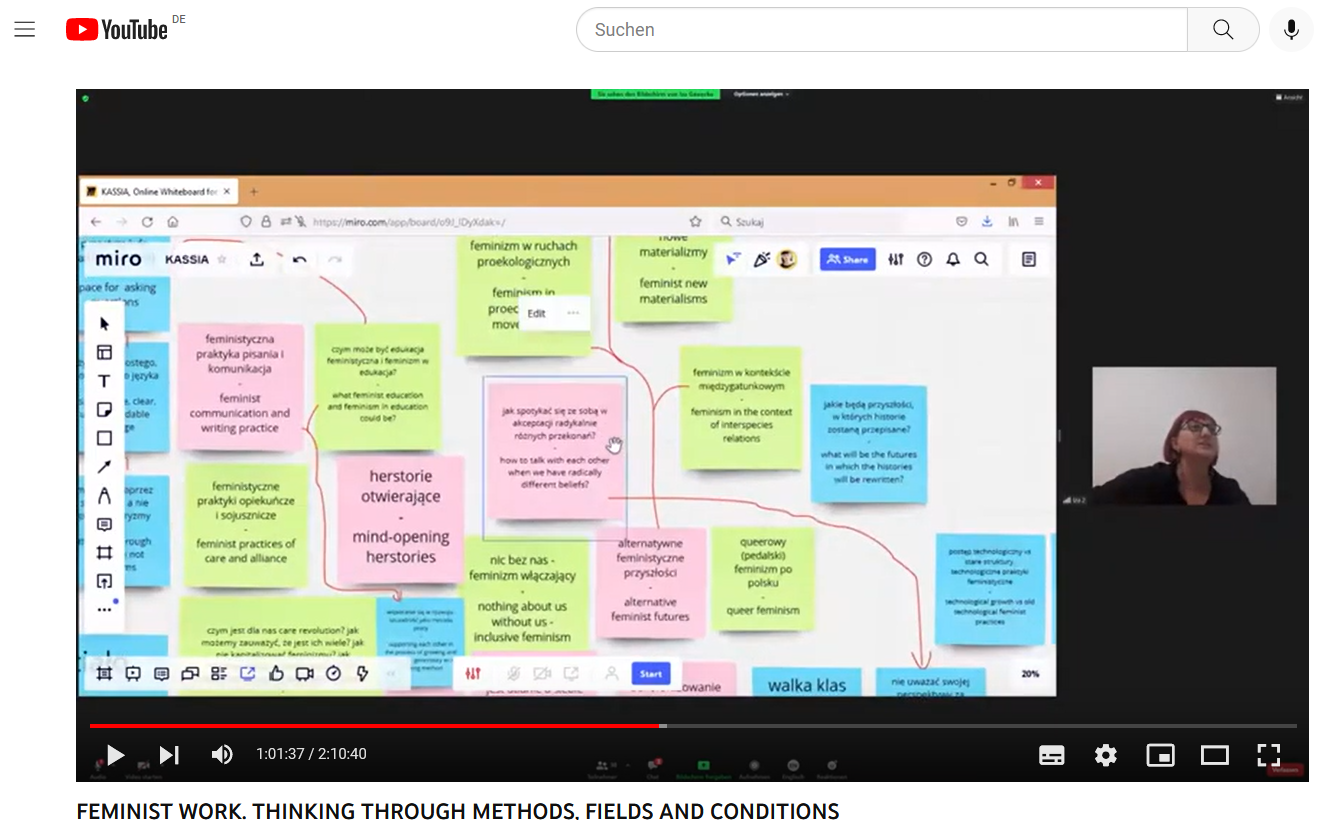This screenshot has width=1327, height=820.
Task: Click the KASSIA browser tab
Action: click(x=156, y=191)
